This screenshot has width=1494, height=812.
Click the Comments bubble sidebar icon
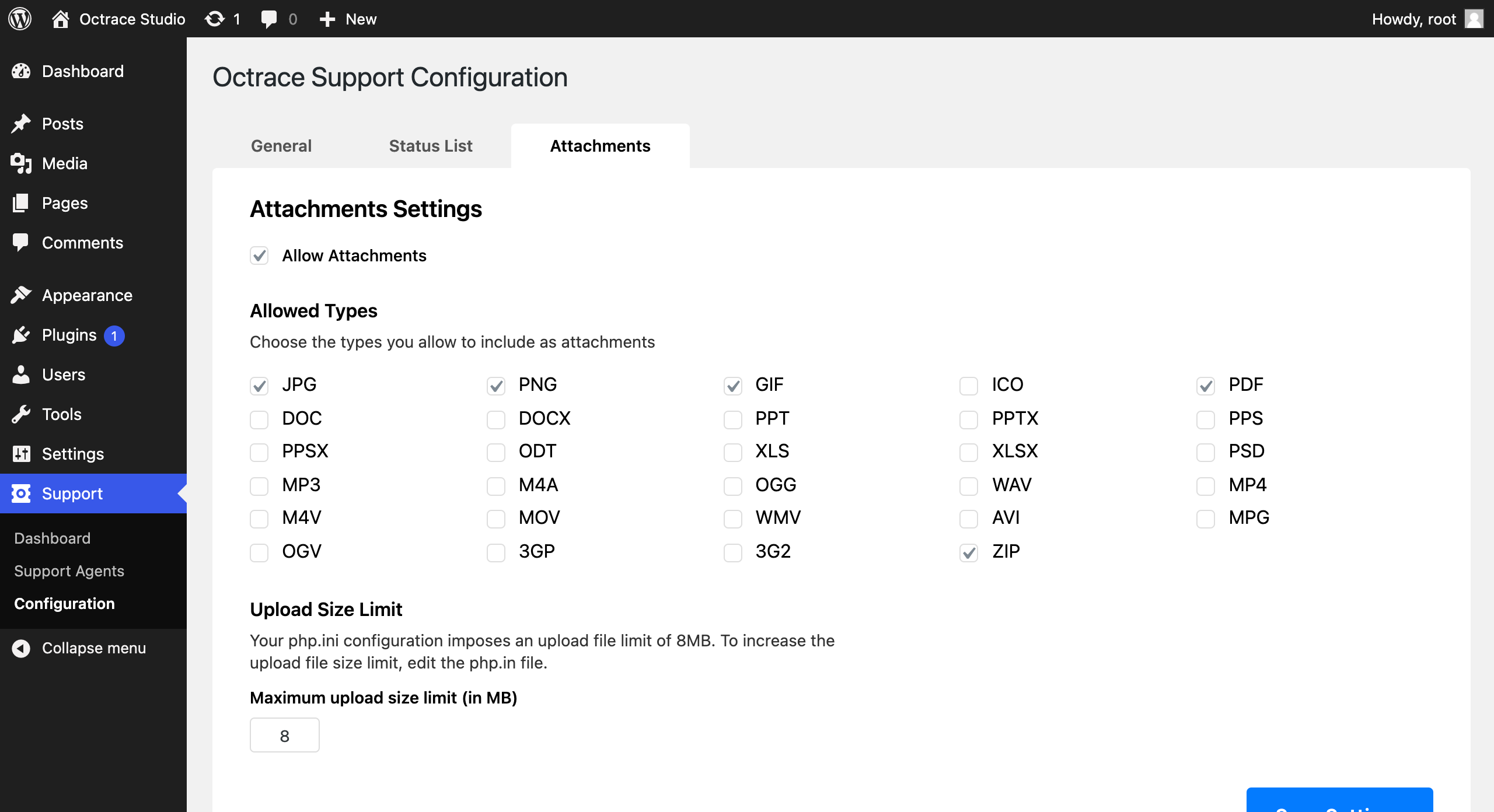tap(21, 243)
